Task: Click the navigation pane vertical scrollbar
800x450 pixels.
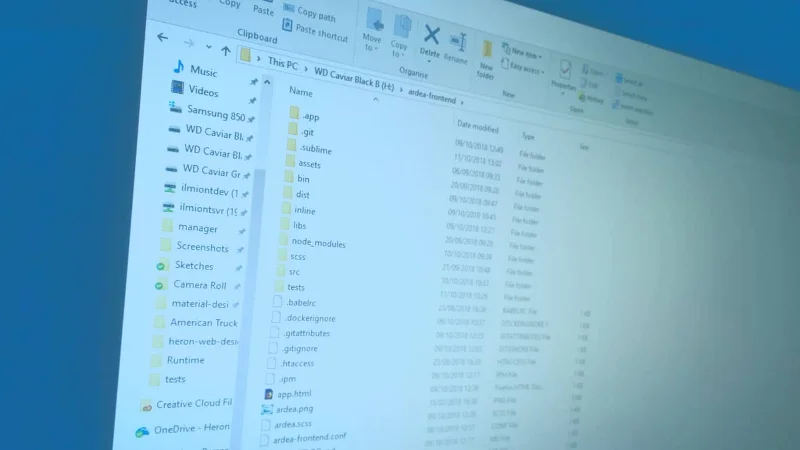Action: tap(258, 250)
